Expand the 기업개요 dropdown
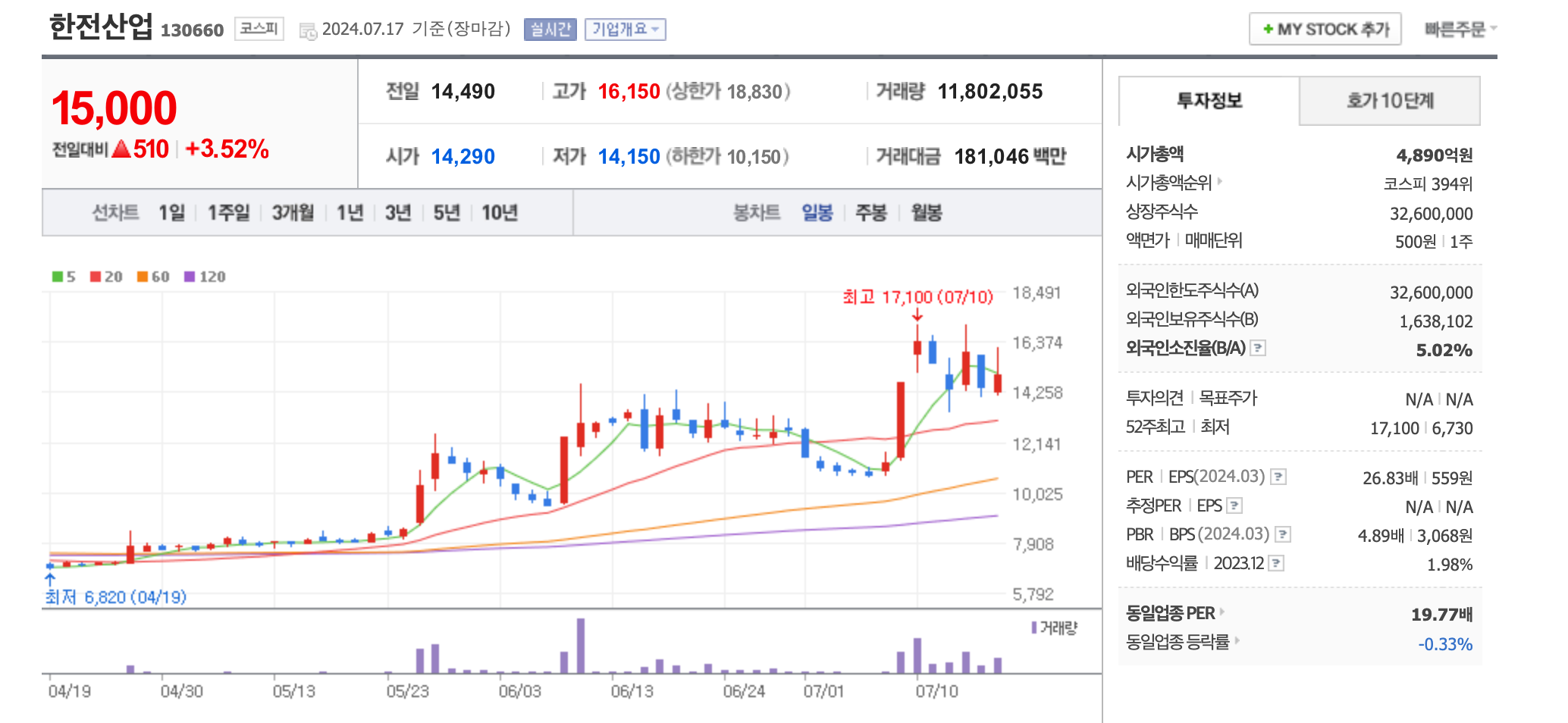This screenshot has width=1568, height=723. click(626, 30)
